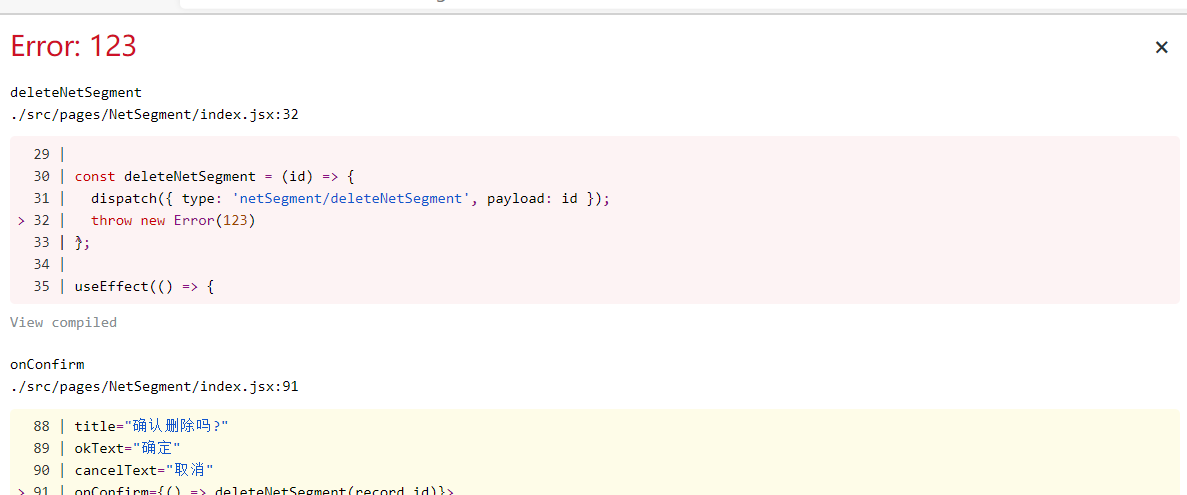Click line 35 useEffect code line
Viewport: 1187px width, 495px height.
click(145, 286)
